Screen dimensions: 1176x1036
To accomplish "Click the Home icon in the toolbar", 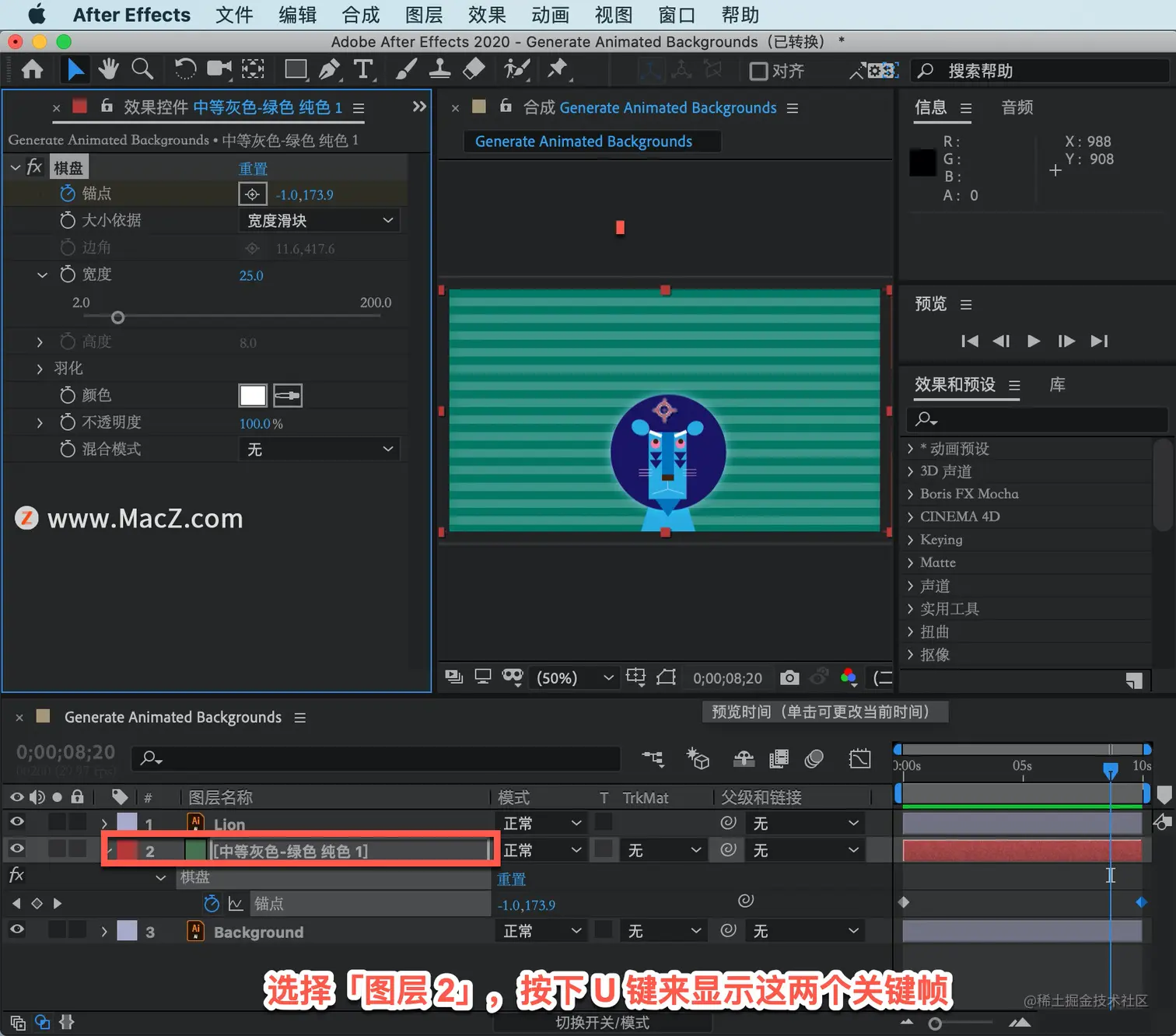I will [32, 70].
